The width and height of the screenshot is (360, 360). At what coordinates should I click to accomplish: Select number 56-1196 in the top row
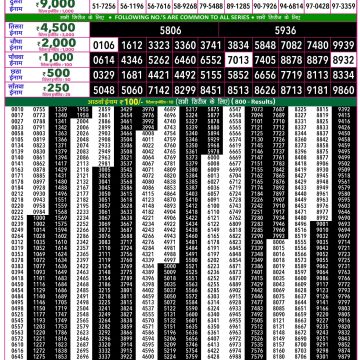tap(132, 6)
